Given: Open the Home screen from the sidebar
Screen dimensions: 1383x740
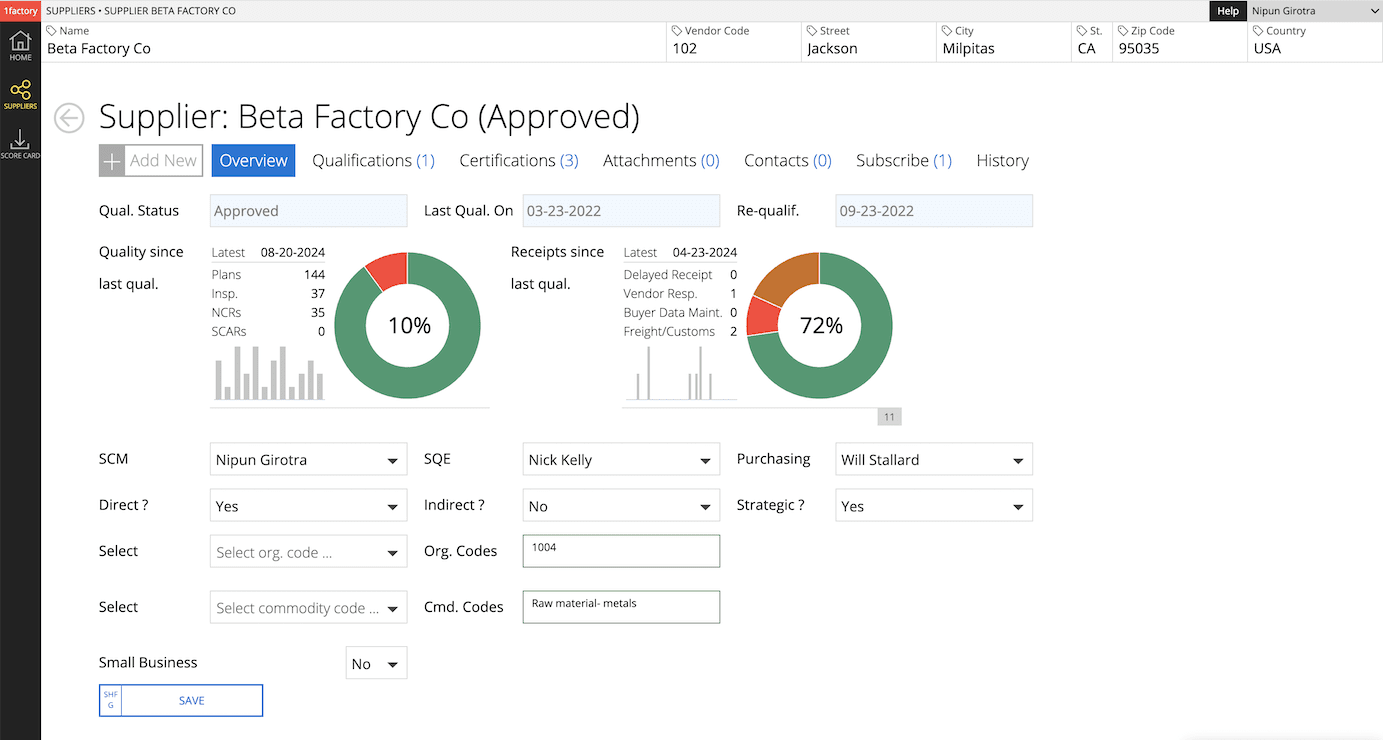Looking at the screenshot, I should tap(20, 43).
